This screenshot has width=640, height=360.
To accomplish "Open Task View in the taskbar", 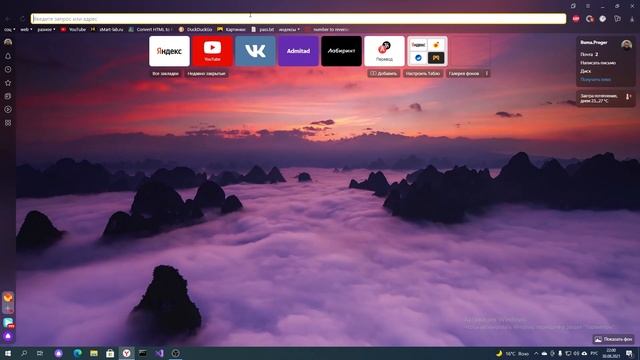I will click(40, 353).
